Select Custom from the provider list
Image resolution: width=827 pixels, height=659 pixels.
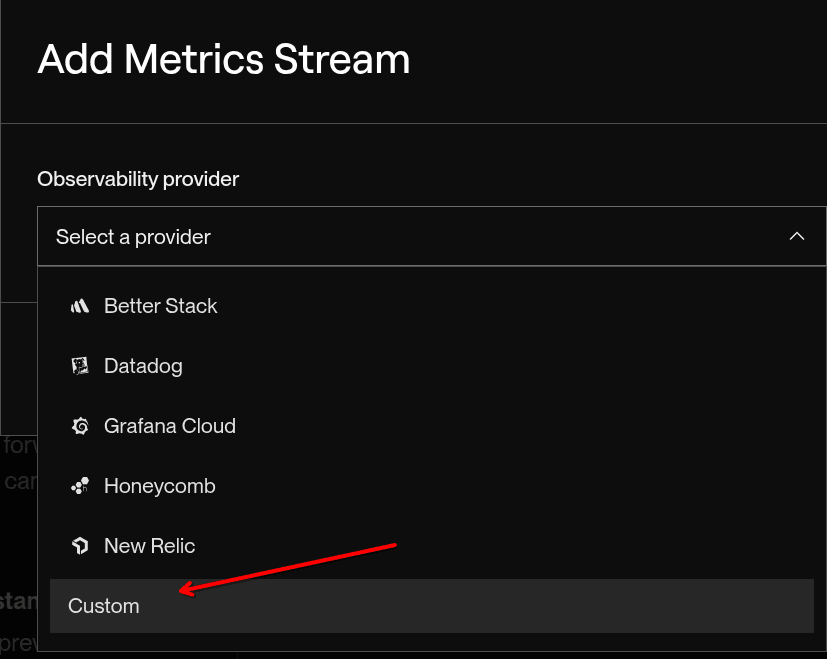103,606
